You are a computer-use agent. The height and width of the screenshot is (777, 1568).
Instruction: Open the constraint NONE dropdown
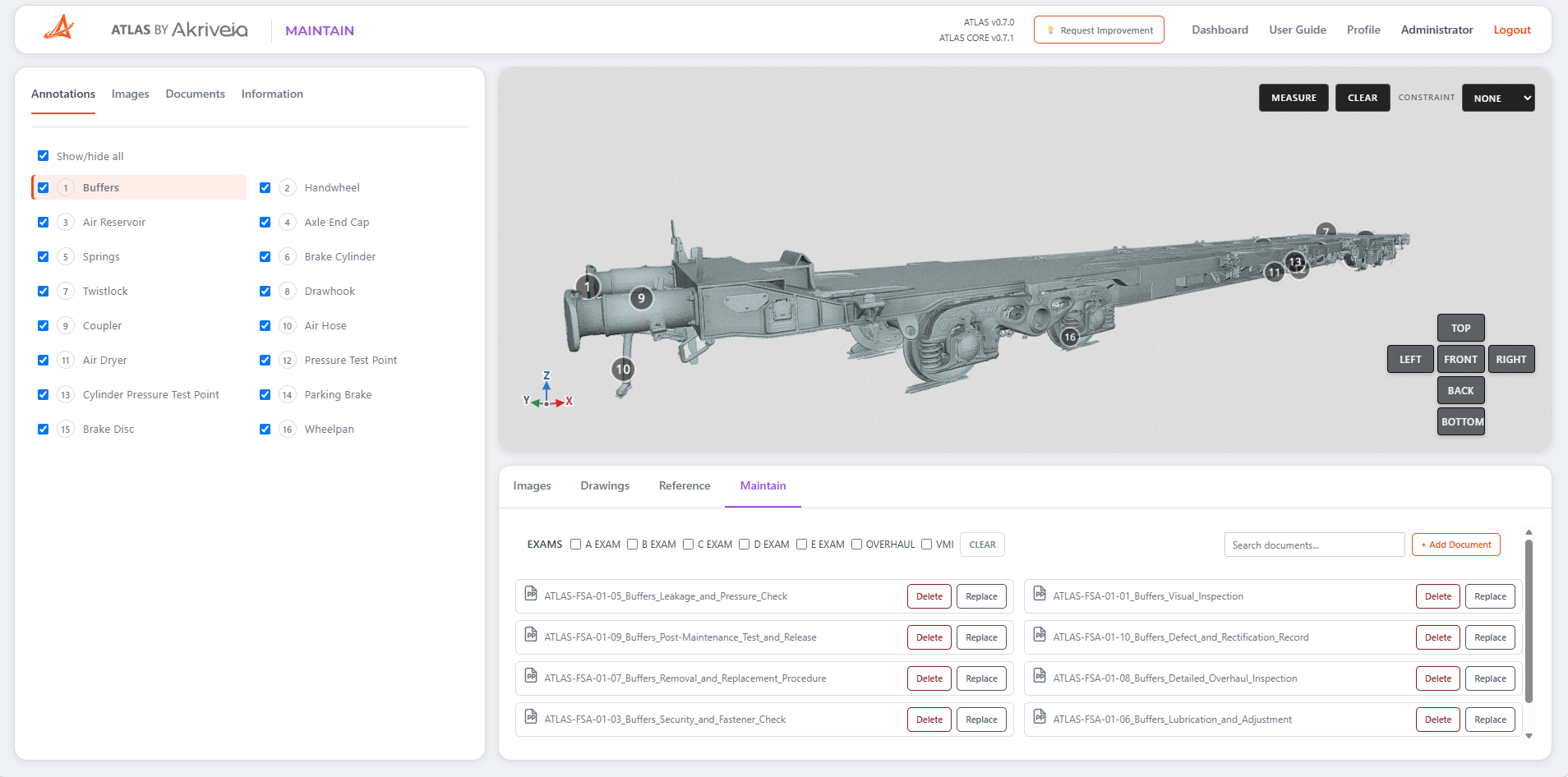pyautogui.click(x=1498, y=98)
